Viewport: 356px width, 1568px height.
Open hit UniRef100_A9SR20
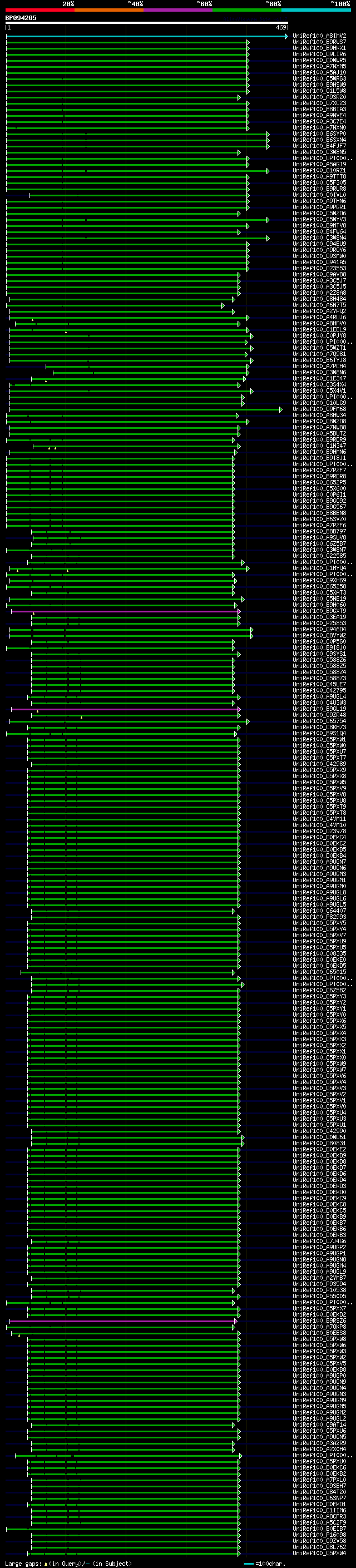[319, 97]
